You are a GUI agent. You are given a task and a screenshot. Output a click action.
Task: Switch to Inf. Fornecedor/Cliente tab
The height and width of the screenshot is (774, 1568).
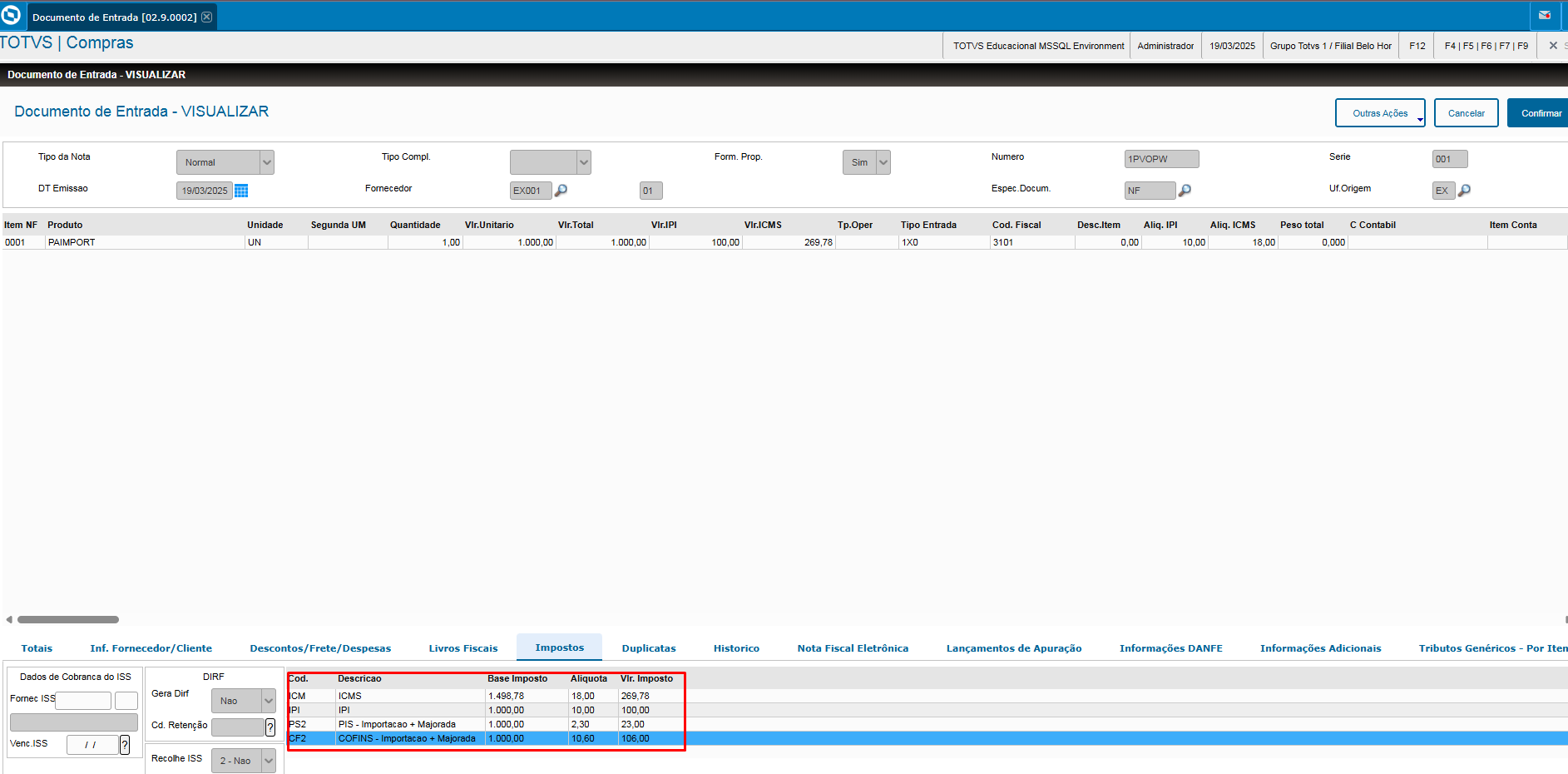point(151,648)
